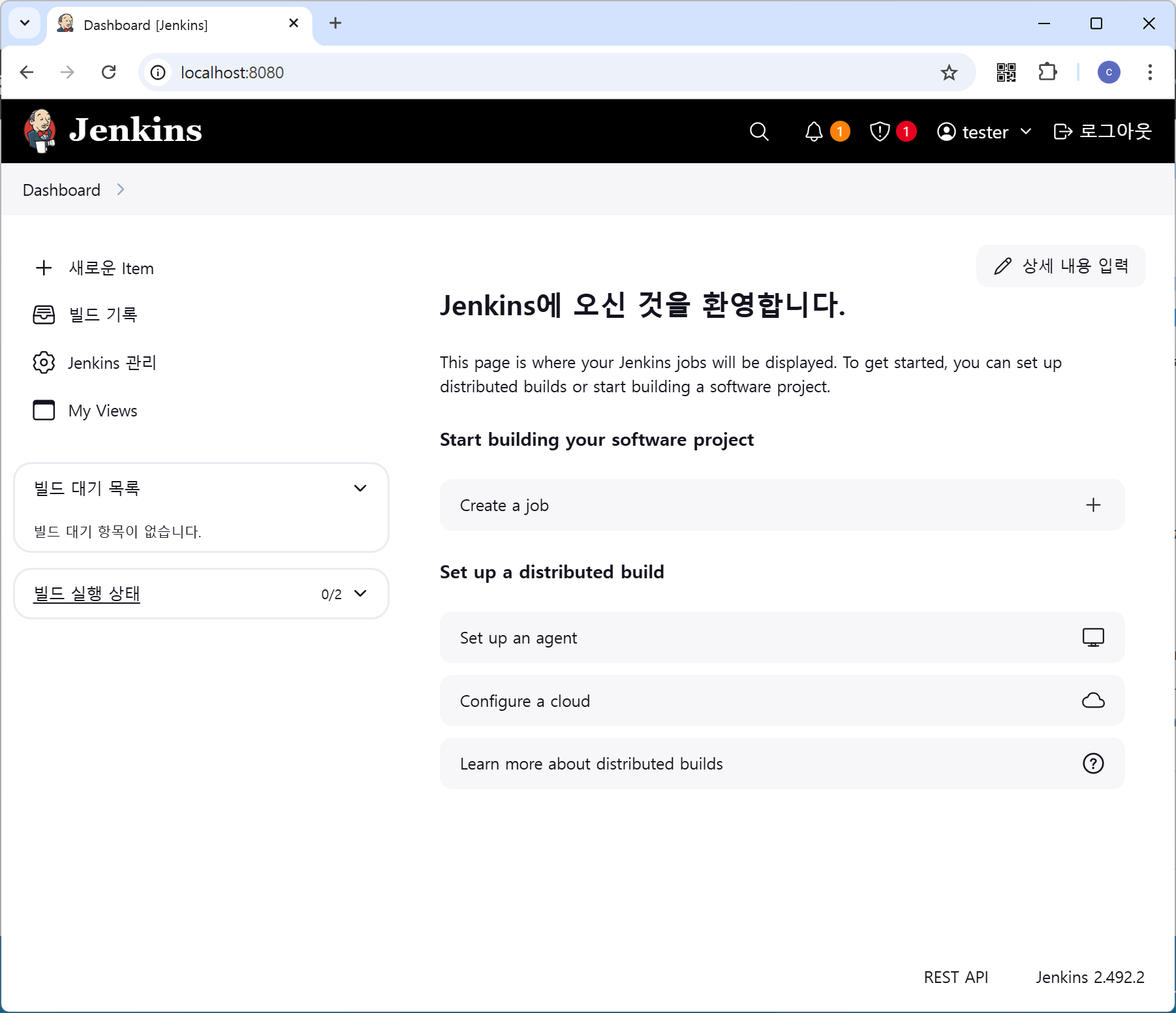Open the browser extensions puzzle icon
This screenshot has height=1013, width=1176.
click(x=1047, y=72)
